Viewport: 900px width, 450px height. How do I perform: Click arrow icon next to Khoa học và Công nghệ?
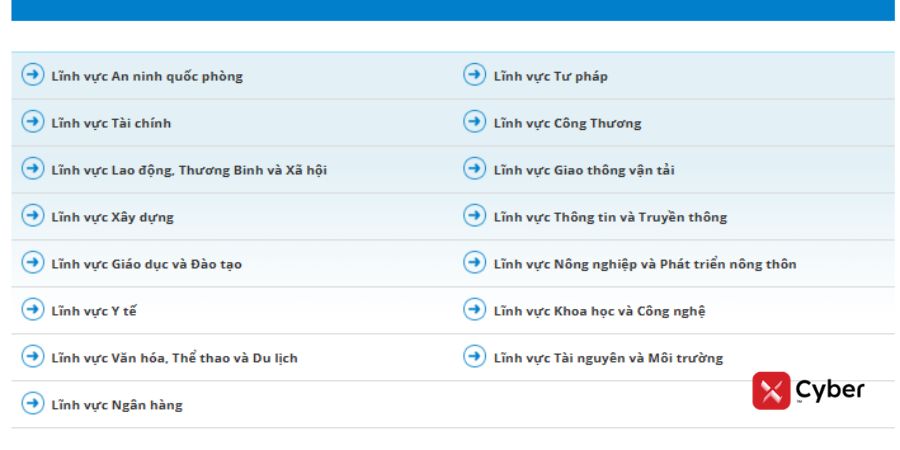coord(474,310)
